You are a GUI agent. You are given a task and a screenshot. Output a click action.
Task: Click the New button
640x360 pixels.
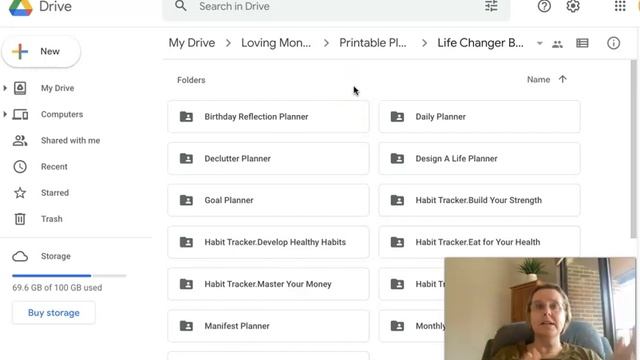[x=41, y=51]
